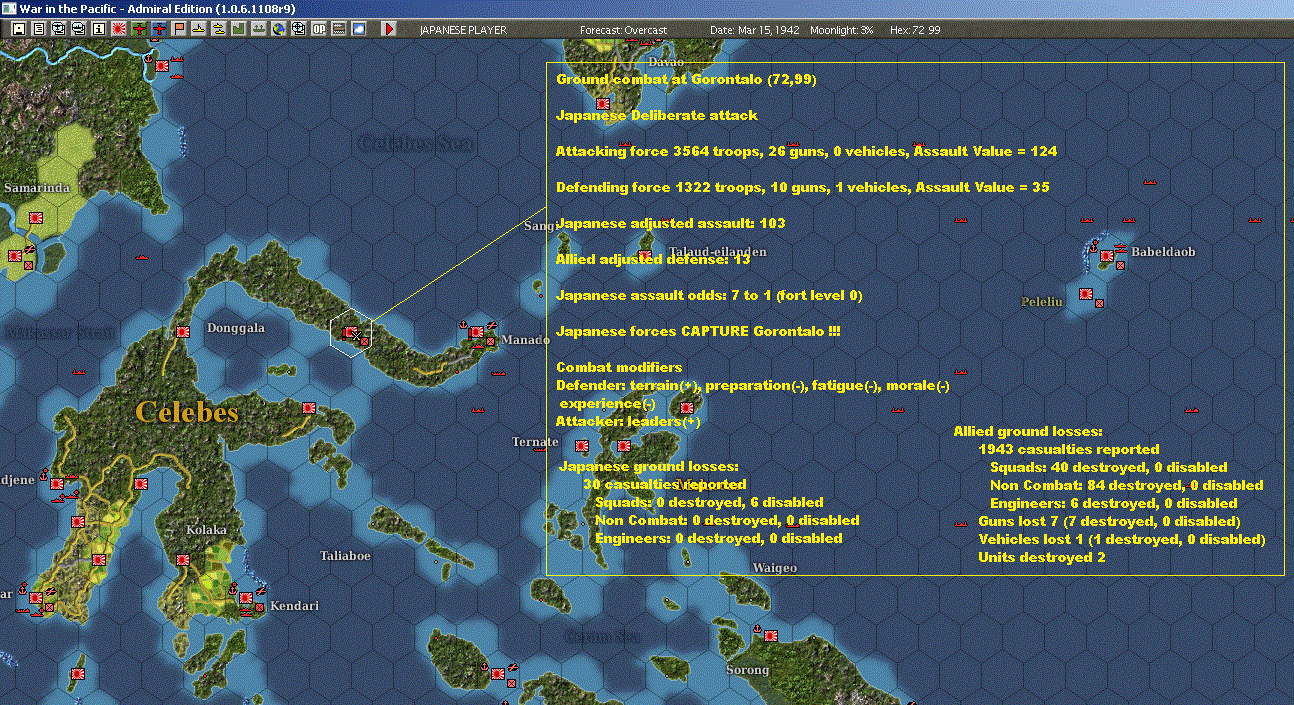
Task: Click the 'Celebes' island map label
Action: point(187,411)
